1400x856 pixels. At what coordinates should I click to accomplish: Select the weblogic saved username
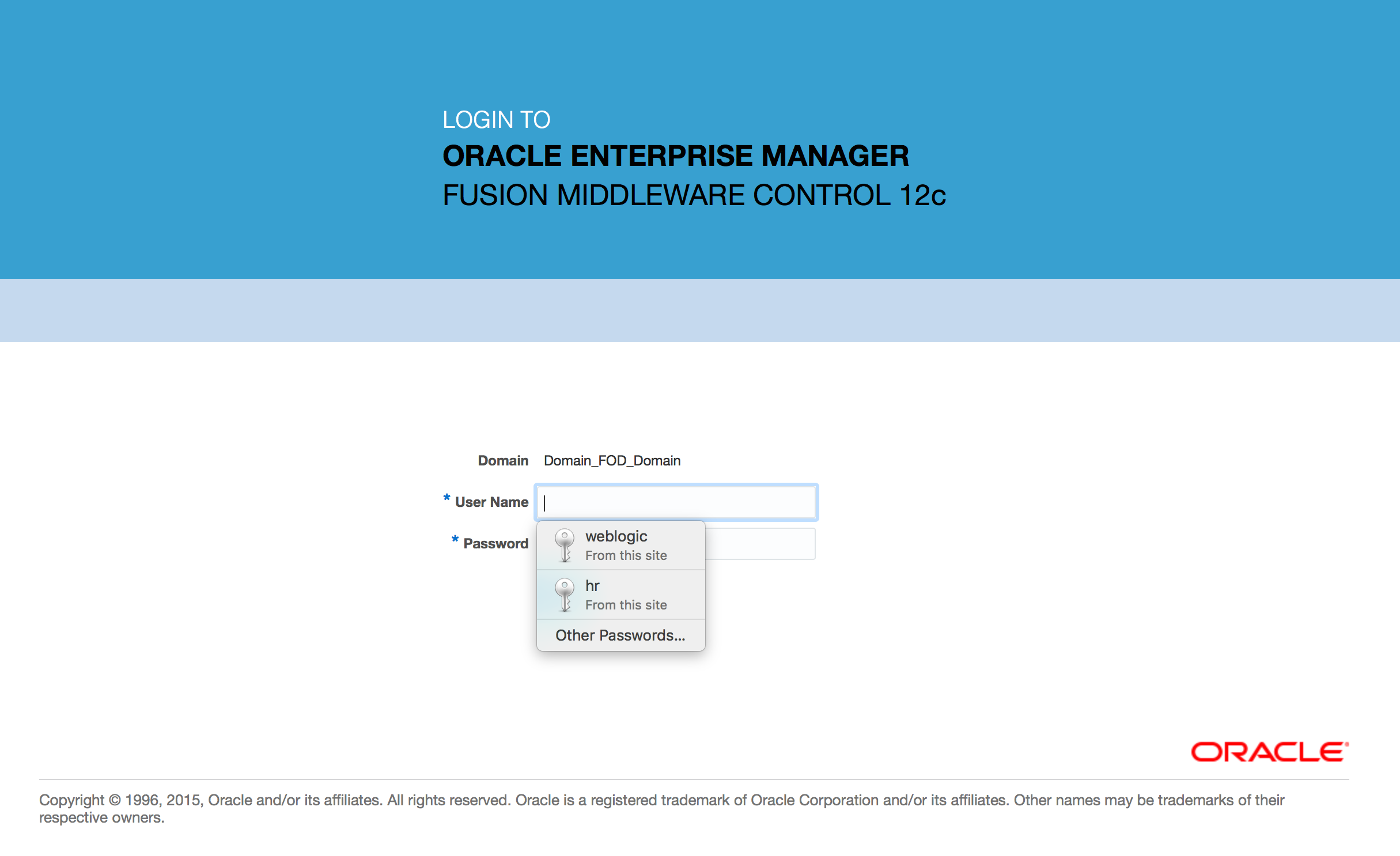pos(616,536)
